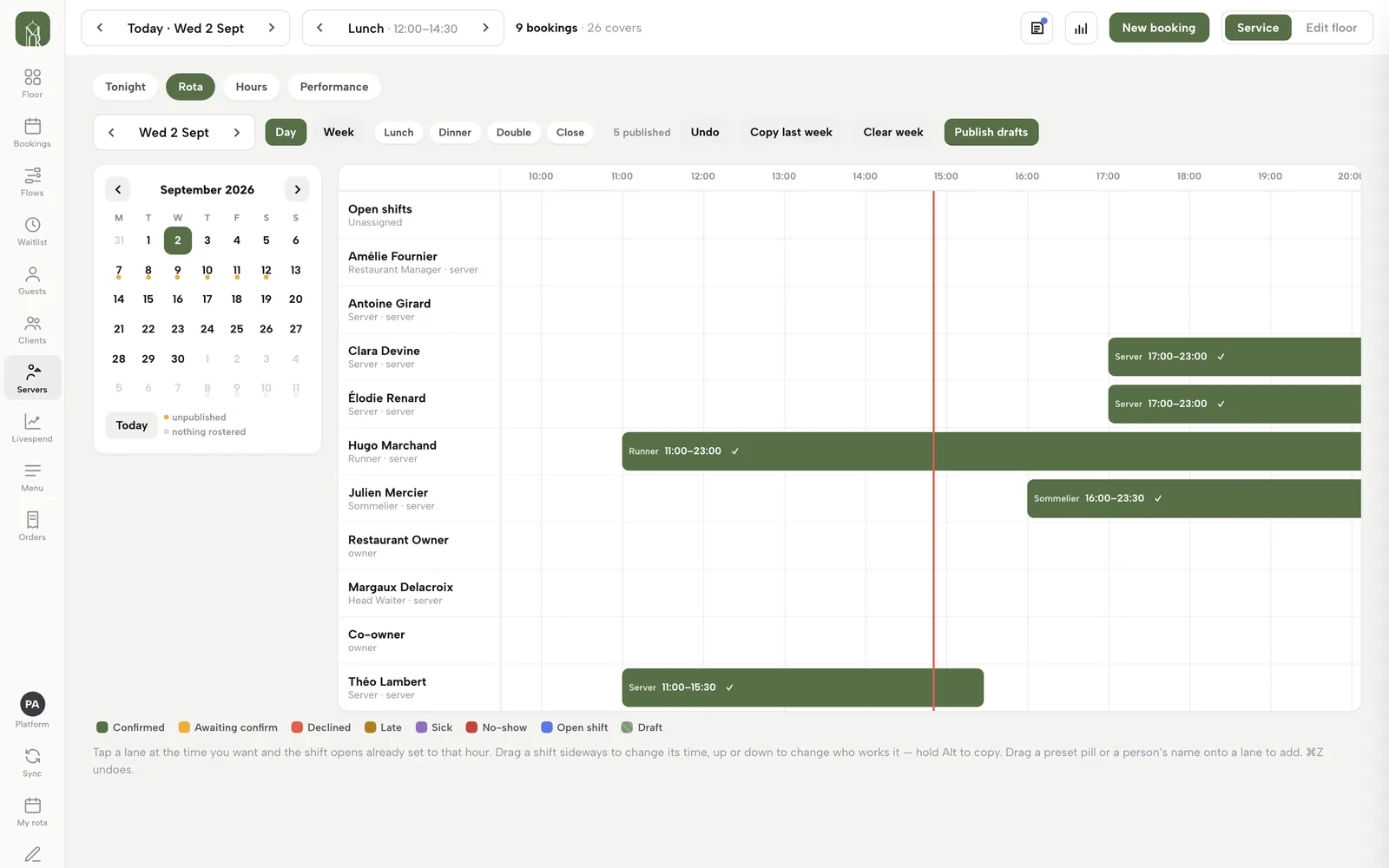Click New booking button

pyautogui.click(x=1159, y=28)
